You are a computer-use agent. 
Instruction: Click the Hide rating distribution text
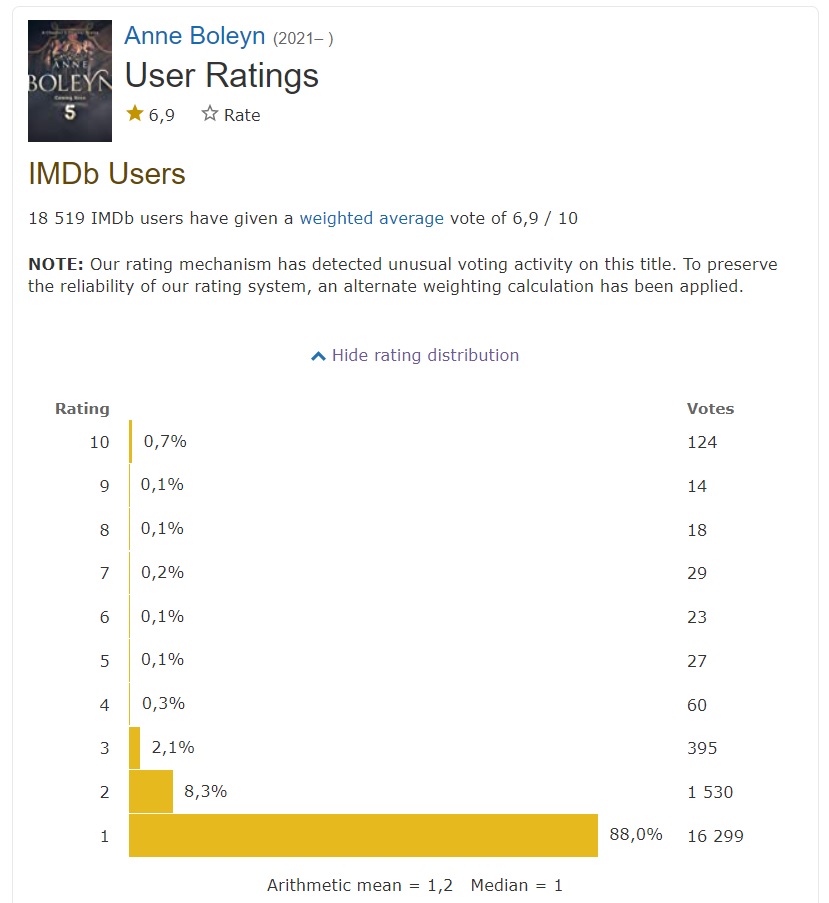425,355
